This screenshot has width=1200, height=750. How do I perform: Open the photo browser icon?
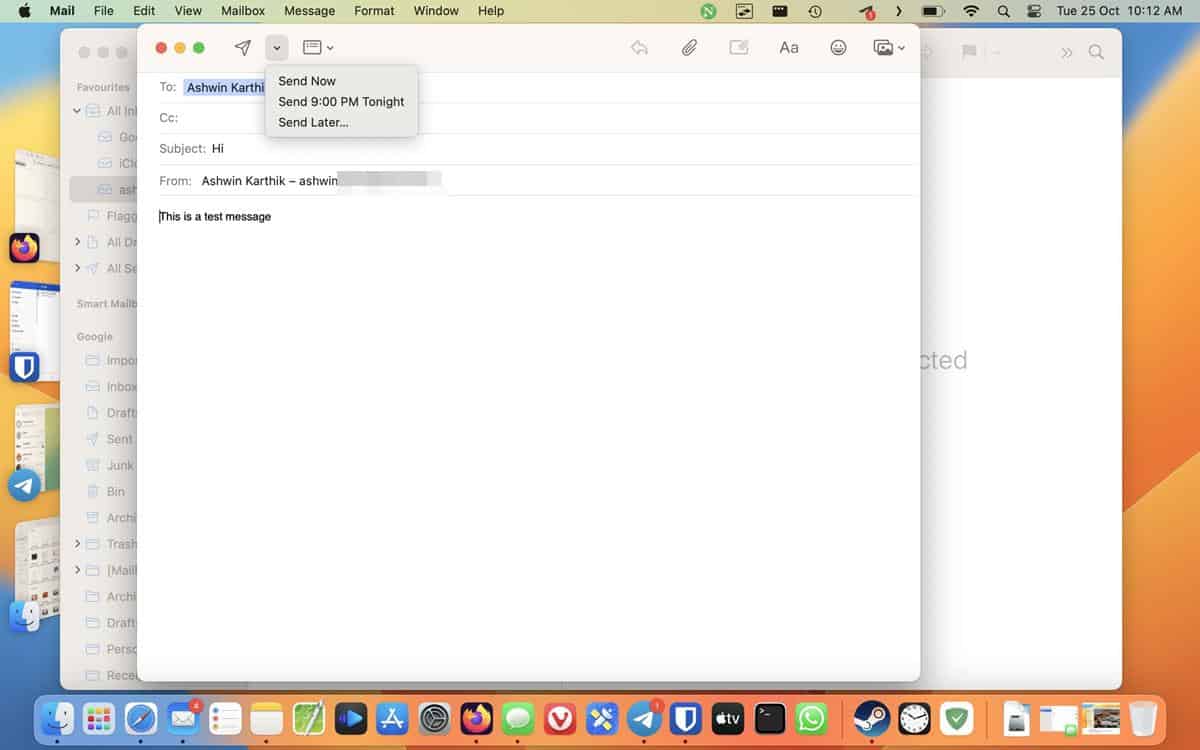click(884, 47)
